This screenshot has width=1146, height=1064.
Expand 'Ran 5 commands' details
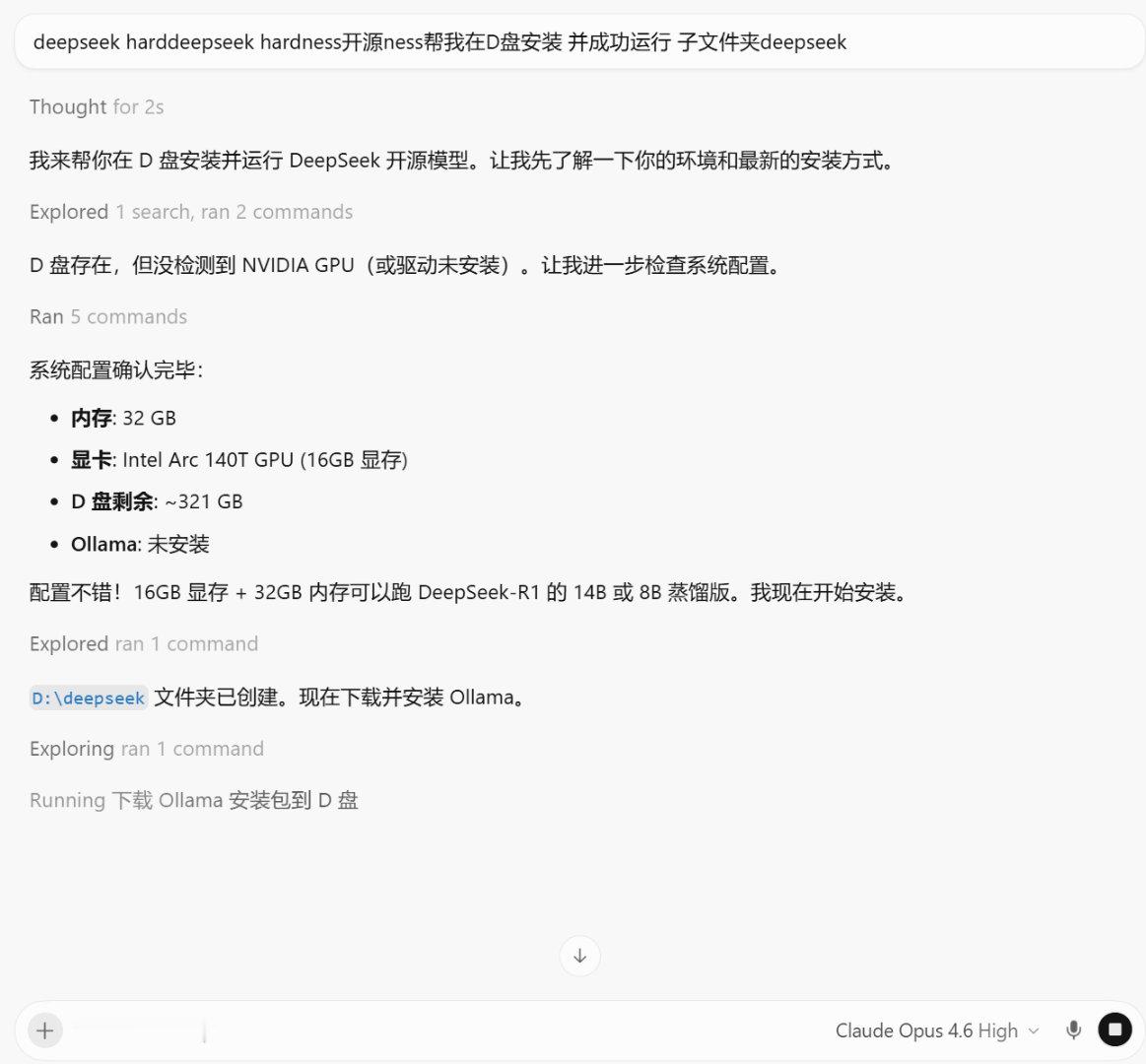coord(108,316)
